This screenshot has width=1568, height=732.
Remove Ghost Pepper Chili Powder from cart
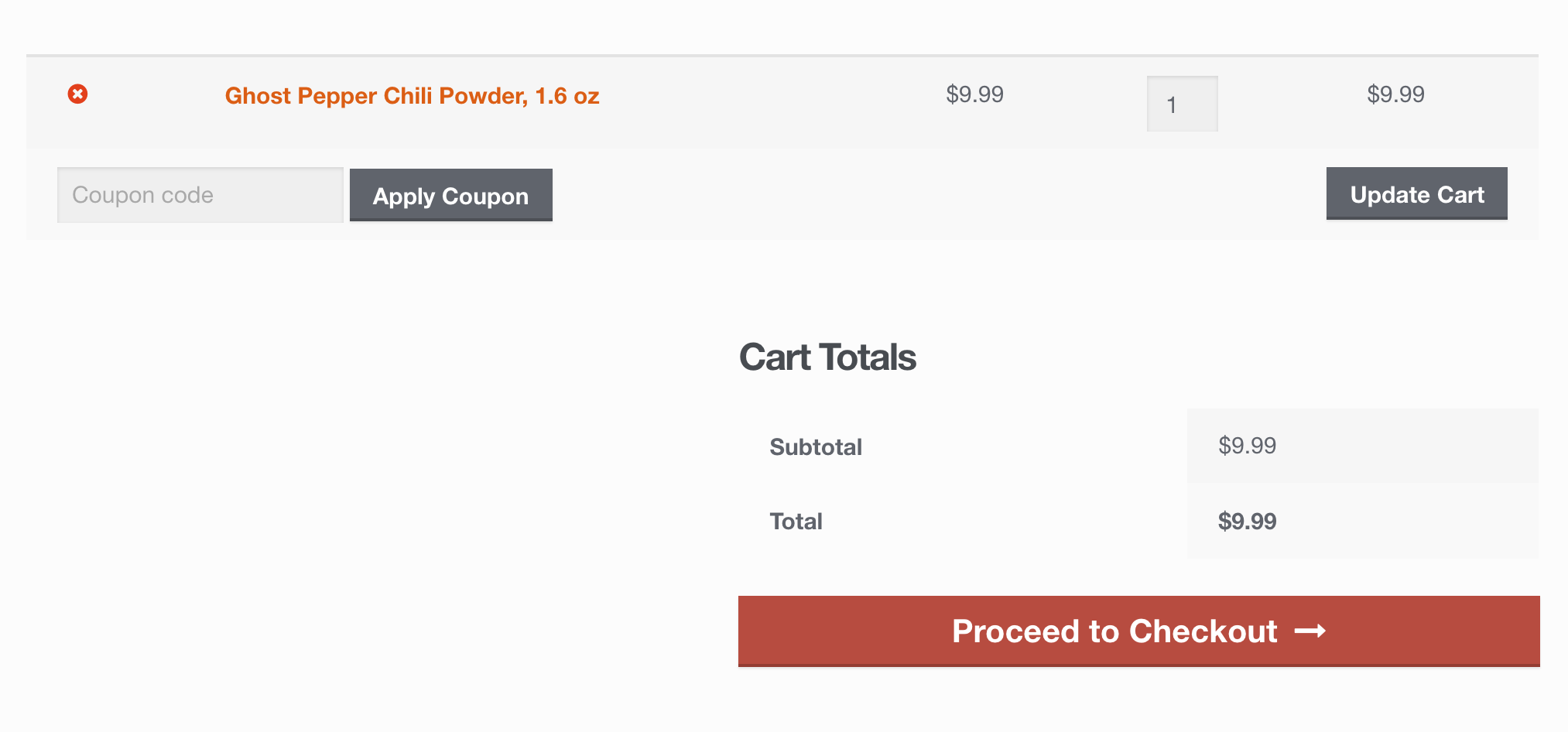click(77, 94)
